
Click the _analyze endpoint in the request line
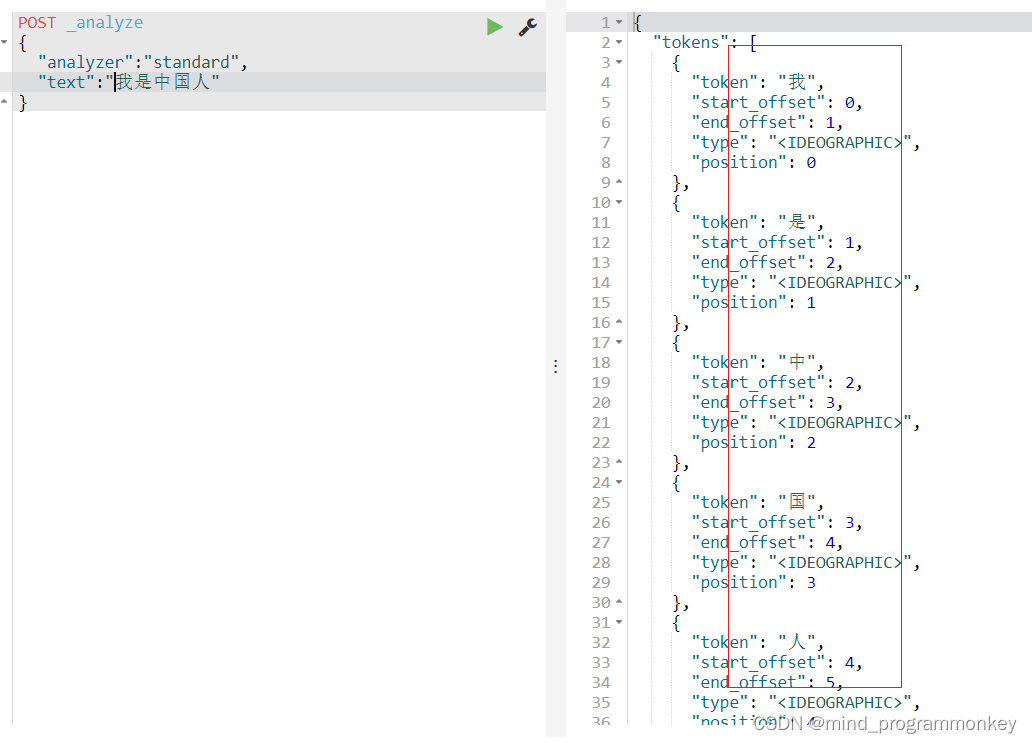coord(105,22)
